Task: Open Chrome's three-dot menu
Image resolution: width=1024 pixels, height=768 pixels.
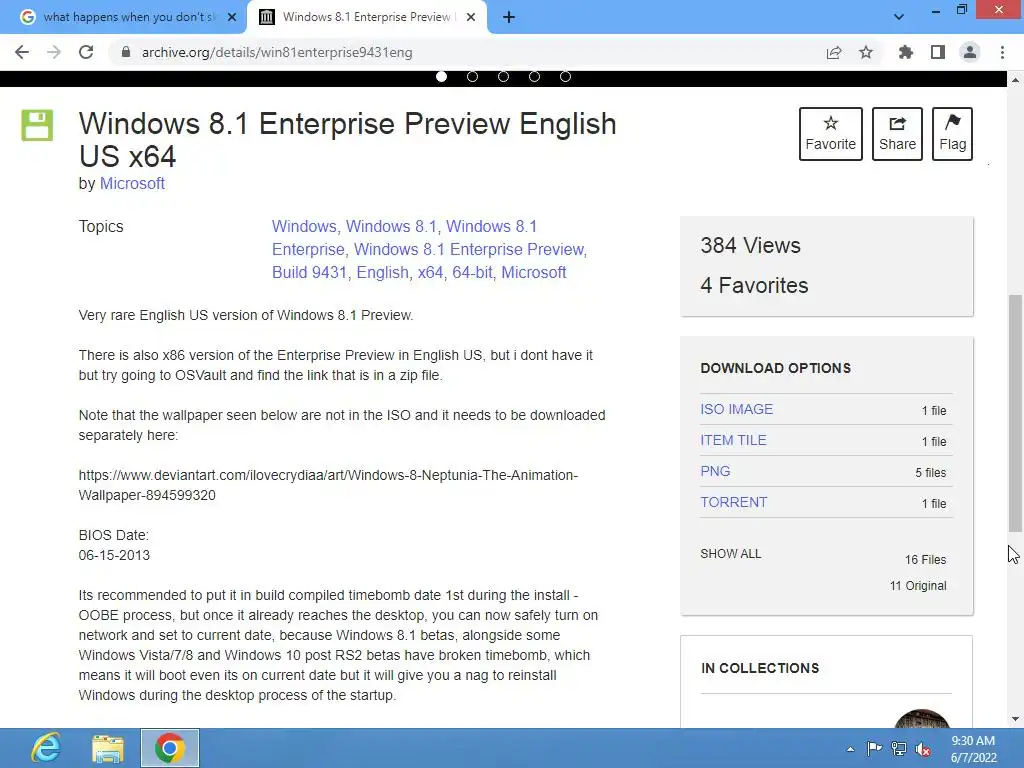Action: [1002, 52]
